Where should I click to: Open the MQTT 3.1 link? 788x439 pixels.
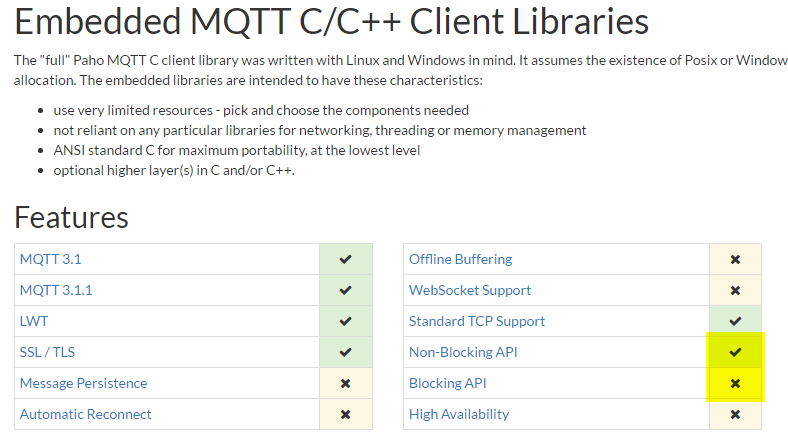[51, 259]
